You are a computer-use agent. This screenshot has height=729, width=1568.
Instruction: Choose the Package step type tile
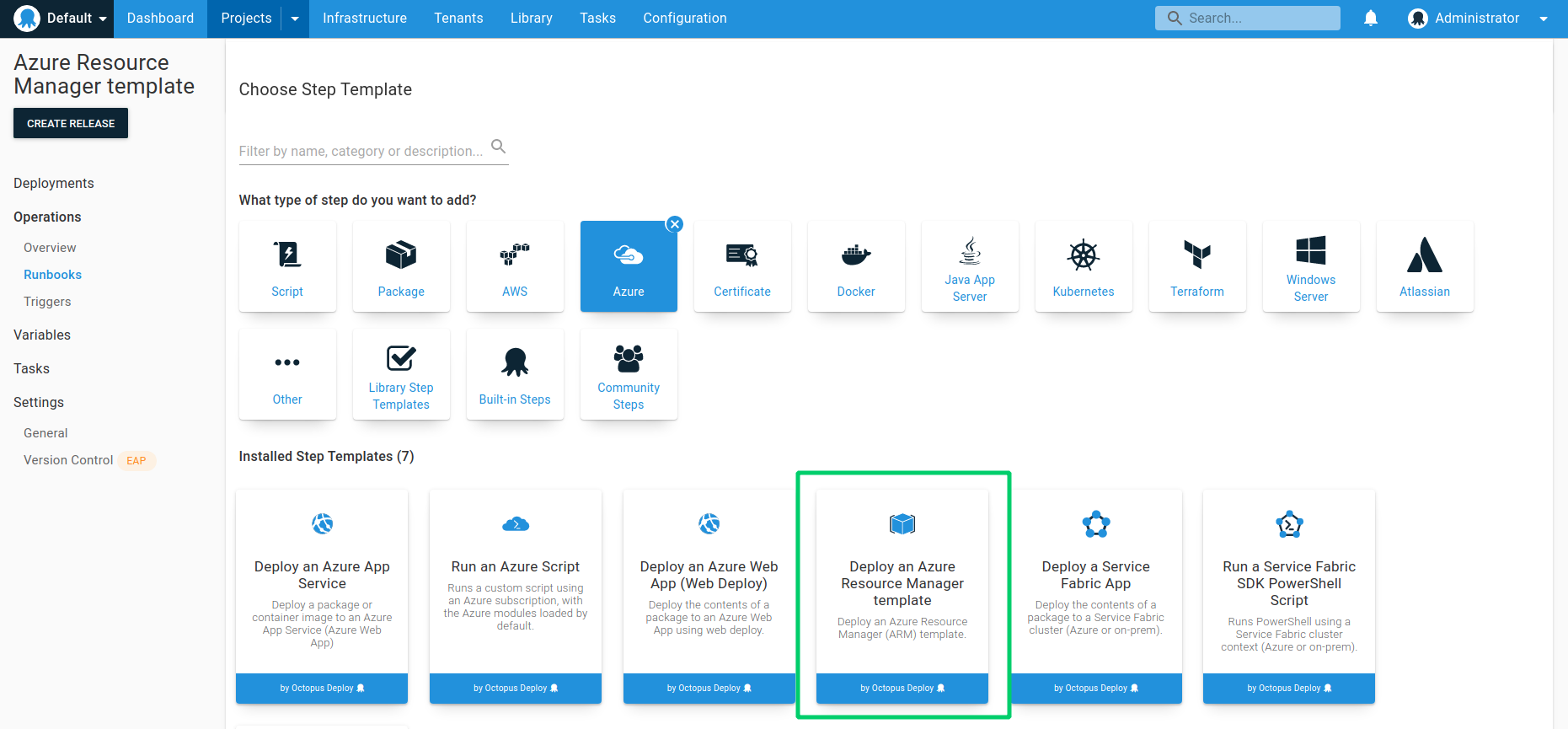401,266
